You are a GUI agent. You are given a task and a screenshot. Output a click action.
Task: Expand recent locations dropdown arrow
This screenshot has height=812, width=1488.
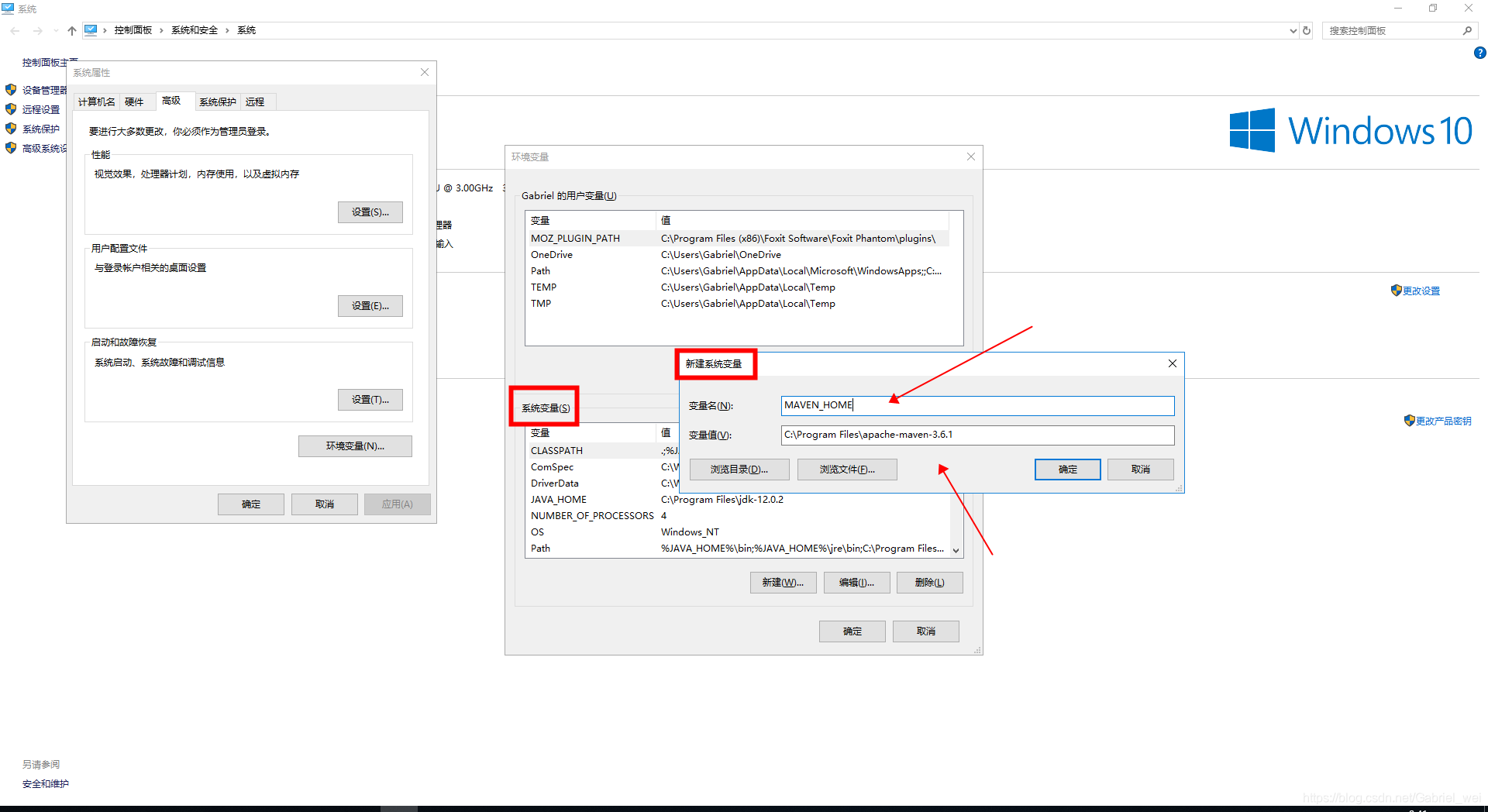pyautogui.click(x=56, y=31)
